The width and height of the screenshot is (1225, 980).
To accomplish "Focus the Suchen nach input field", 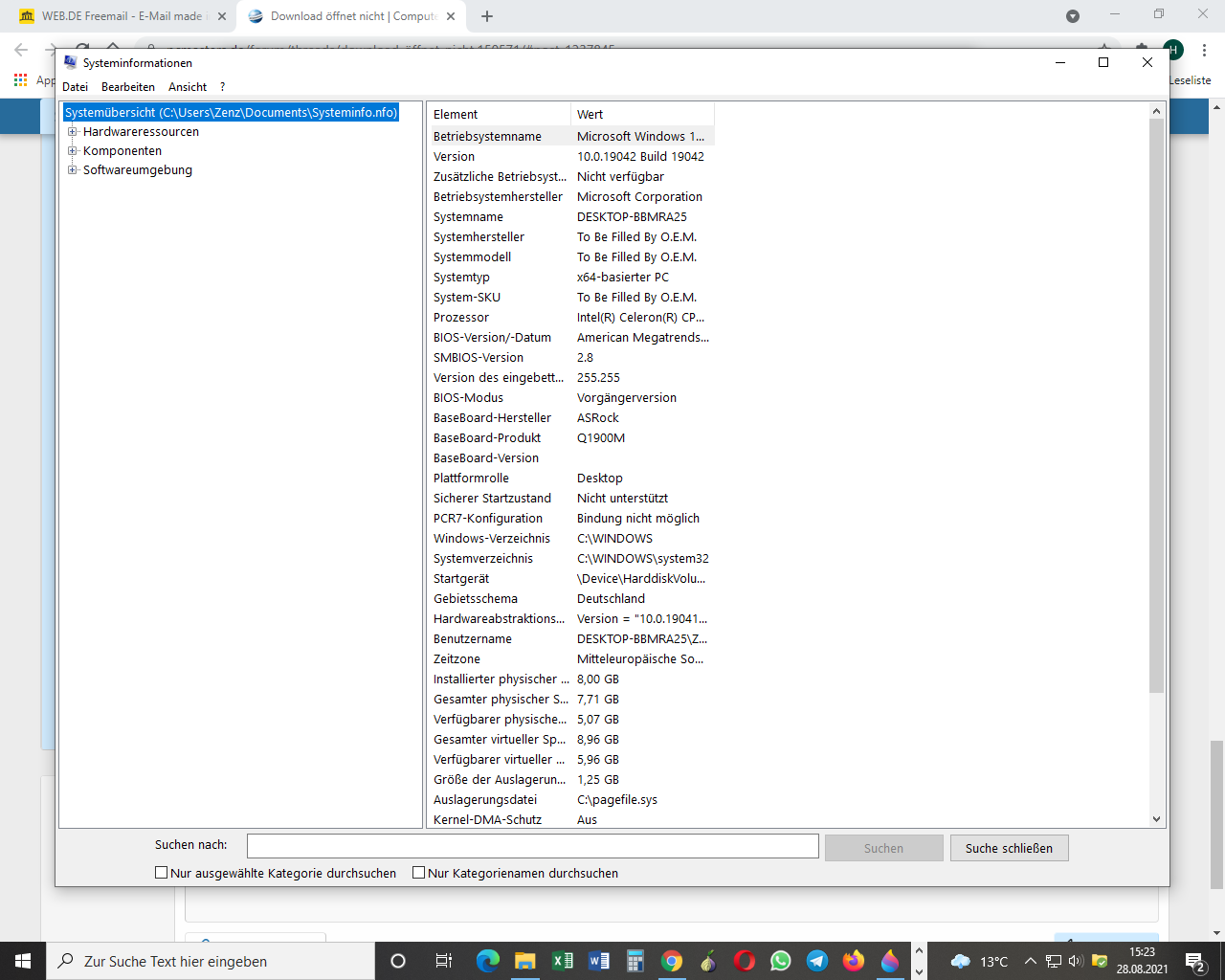I will pyautogui.click(x=532, y=846).
